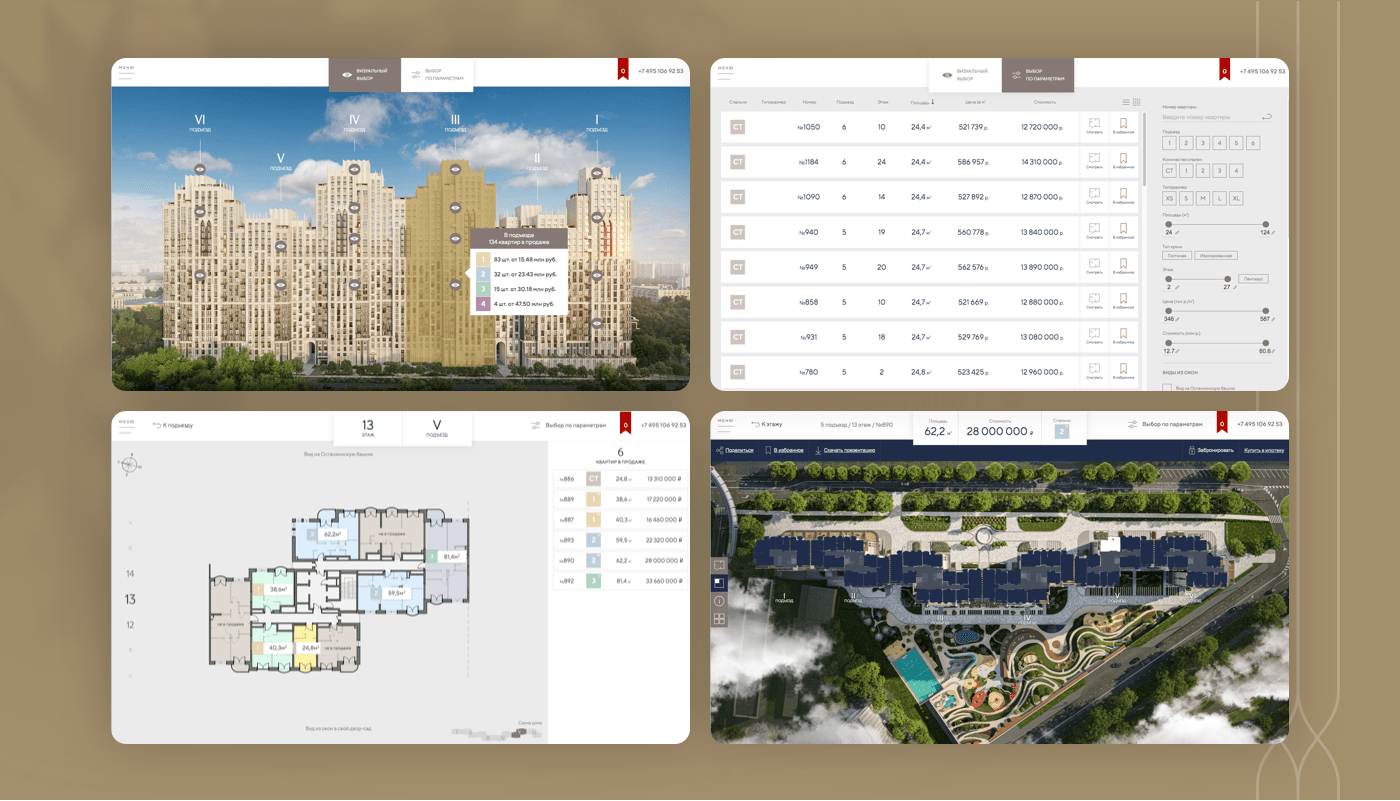Click '4 шт. от 47.50 млн руб.' popup row
This screenshot has height=801, width=1400.
[x=519, y=303]
